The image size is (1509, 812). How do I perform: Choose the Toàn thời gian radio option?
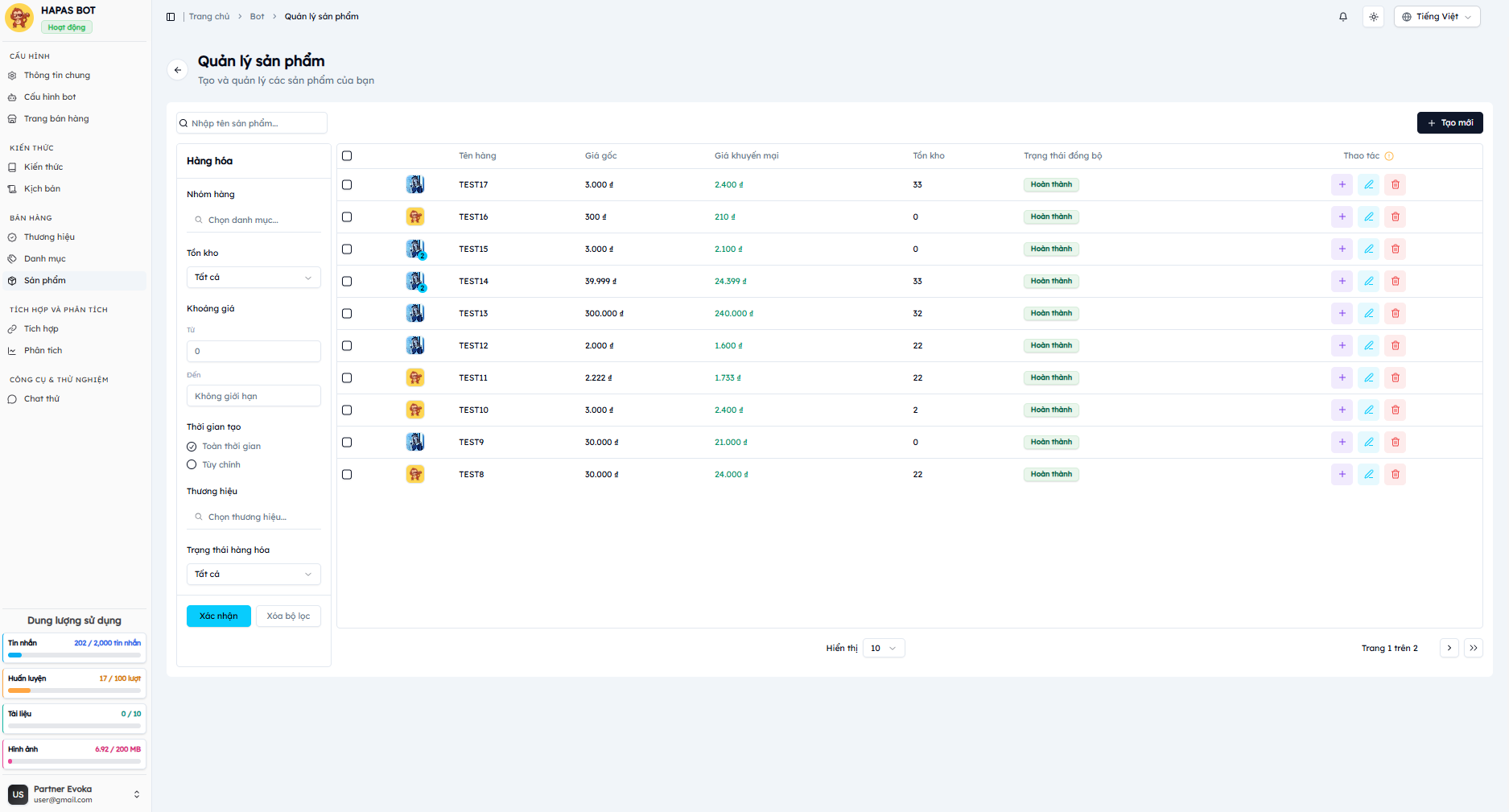[192, 447]
